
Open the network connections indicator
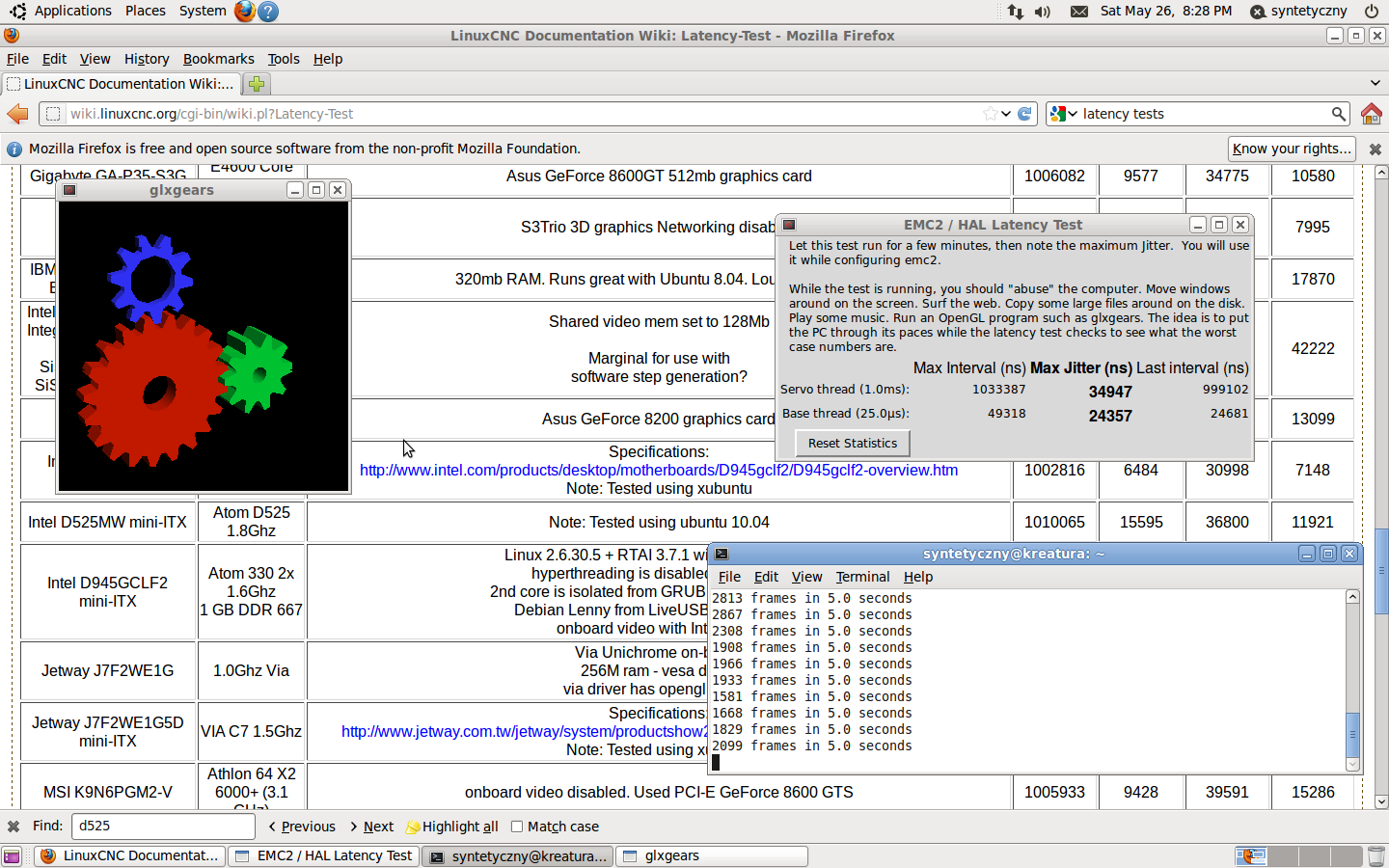(x=1016, y=12)
